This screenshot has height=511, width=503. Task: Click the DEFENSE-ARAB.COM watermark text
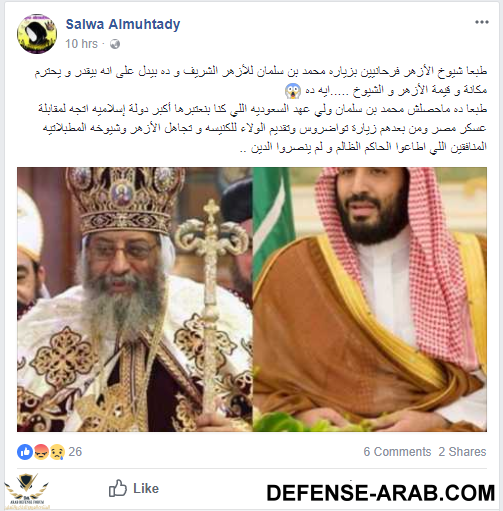point(381,493)
